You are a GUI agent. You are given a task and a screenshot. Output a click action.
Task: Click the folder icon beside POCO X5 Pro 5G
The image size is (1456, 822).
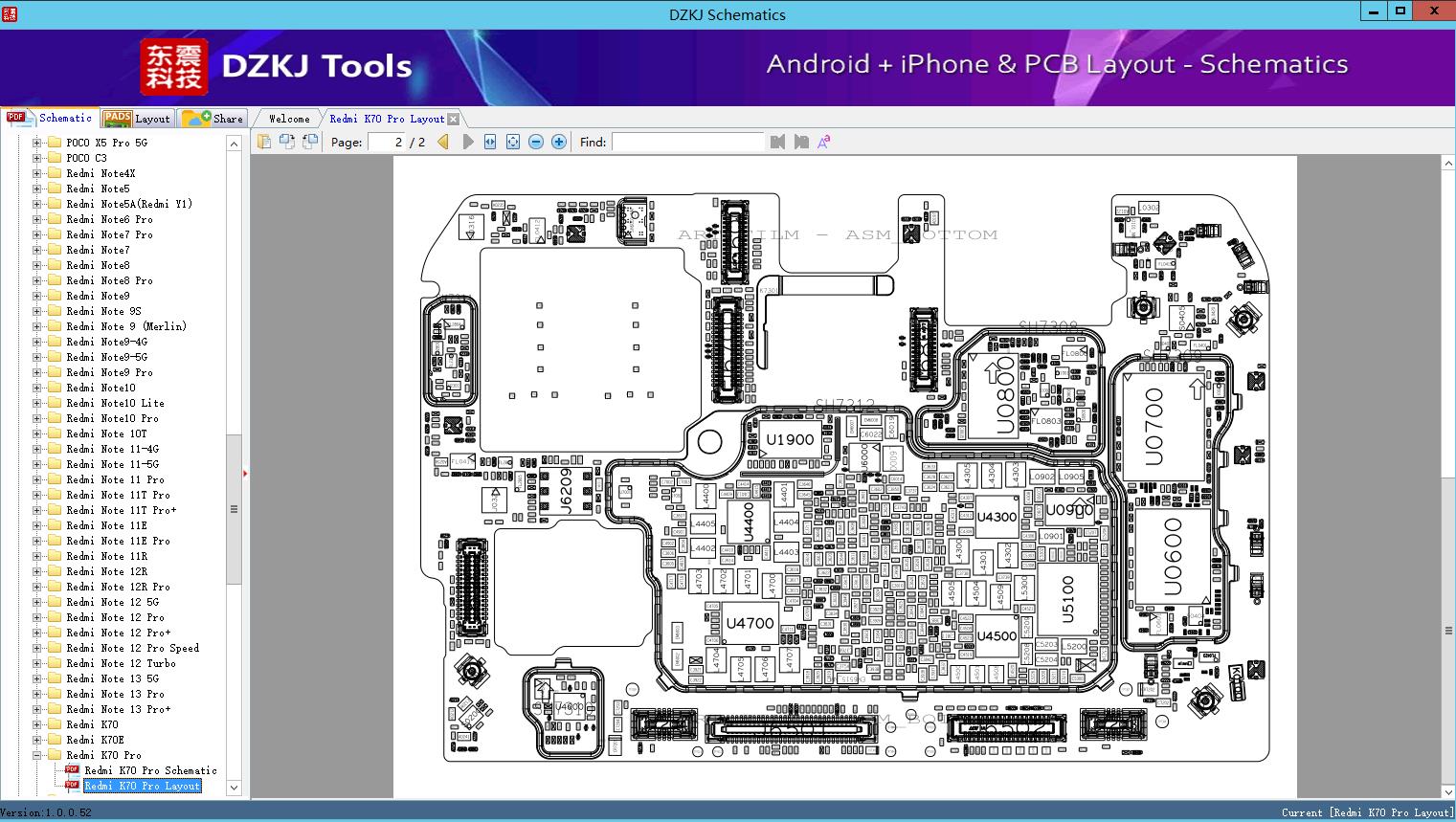point(55,143)
